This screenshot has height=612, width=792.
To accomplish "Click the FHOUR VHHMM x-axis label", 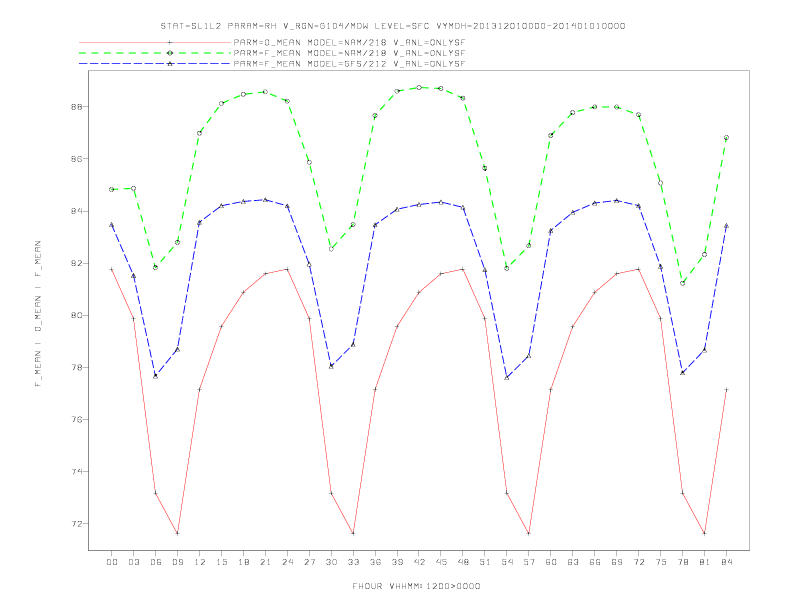I will [x=416, y=586].
